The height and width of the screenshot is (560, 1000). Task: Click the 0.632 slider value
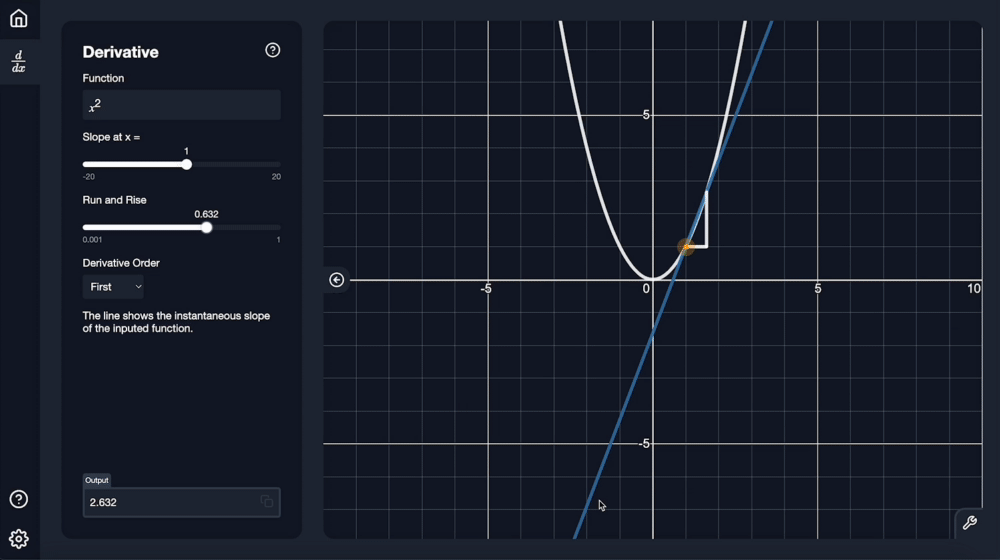(206, 214)
